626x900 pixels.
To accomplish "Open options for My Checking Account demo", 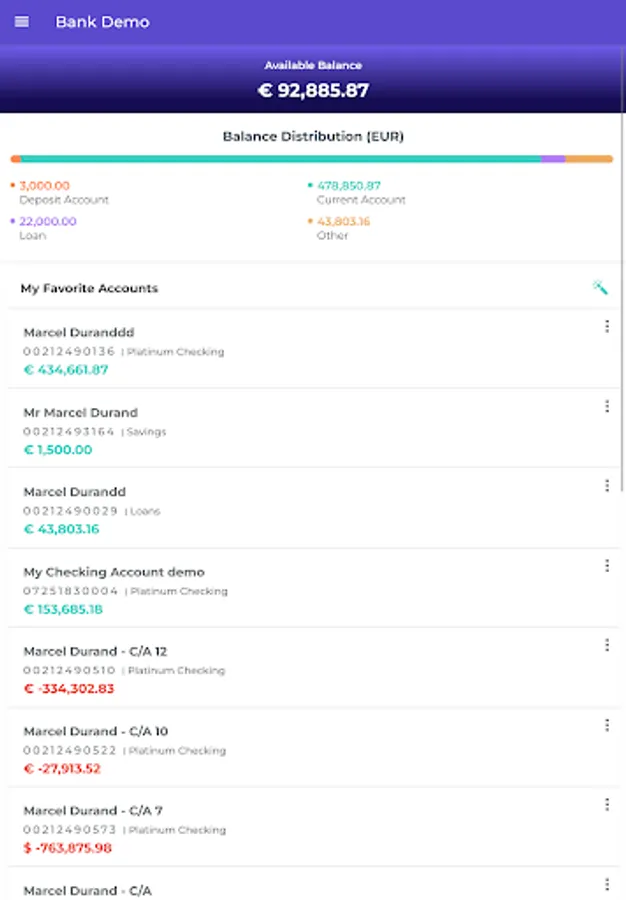I will [x=607, y=566].
